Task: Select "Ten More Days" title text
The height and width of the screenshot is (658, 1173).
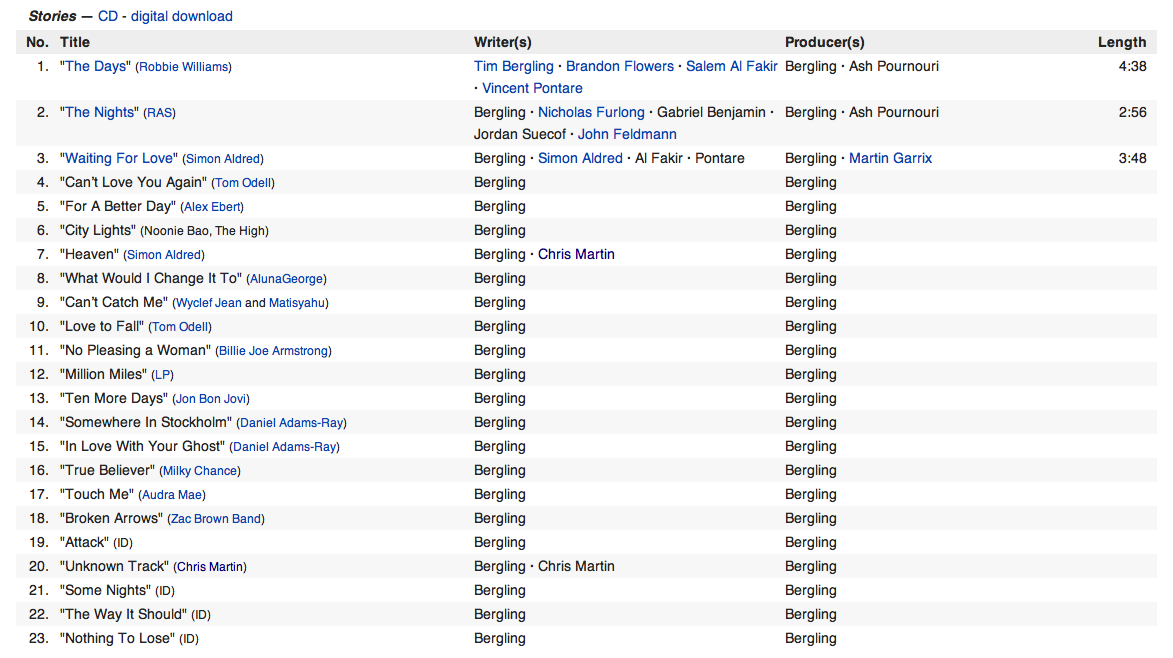Action: coord(114,398)
